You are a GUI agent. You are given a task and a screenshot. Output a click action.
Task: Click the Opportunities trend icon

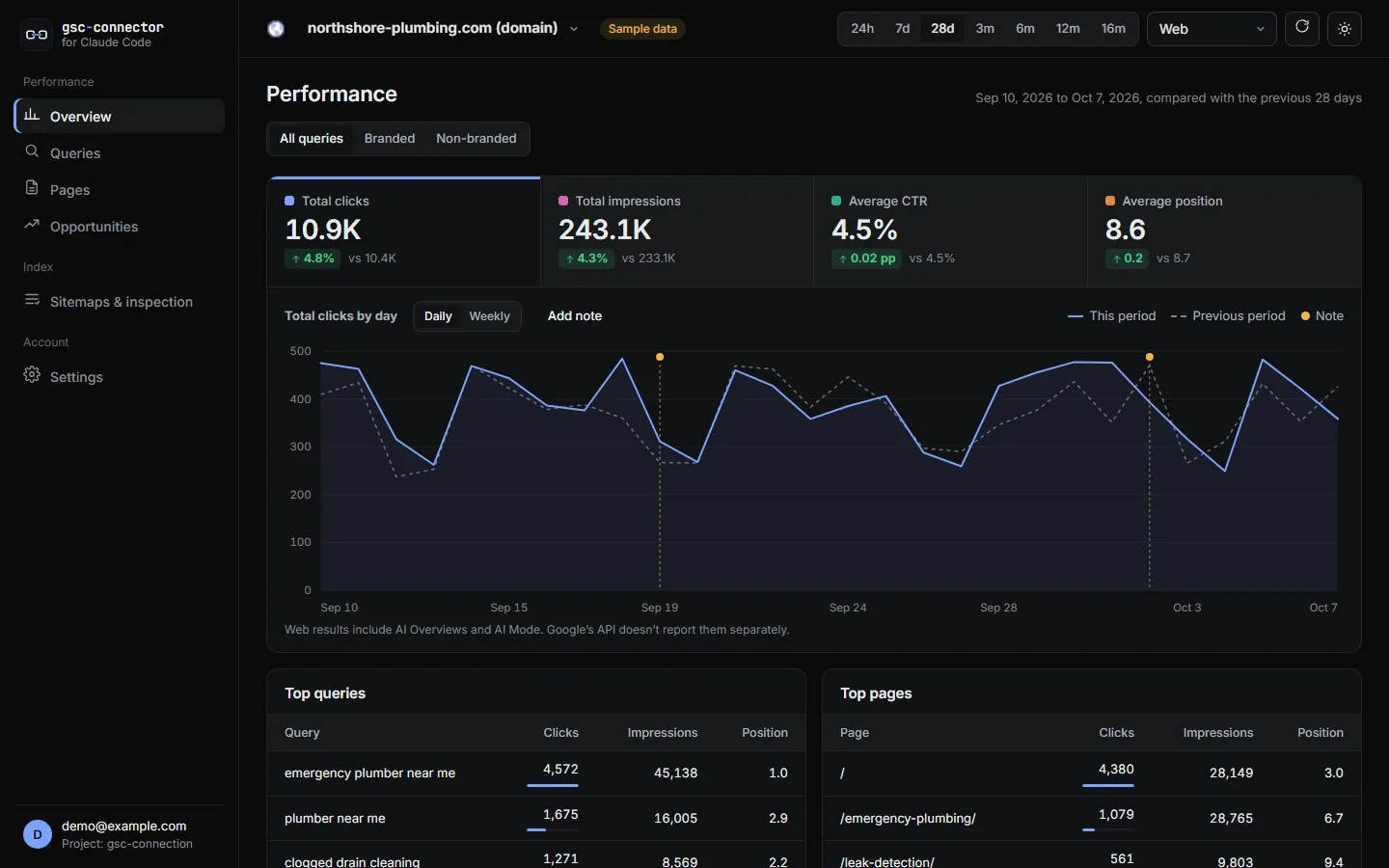click(32, 226)
